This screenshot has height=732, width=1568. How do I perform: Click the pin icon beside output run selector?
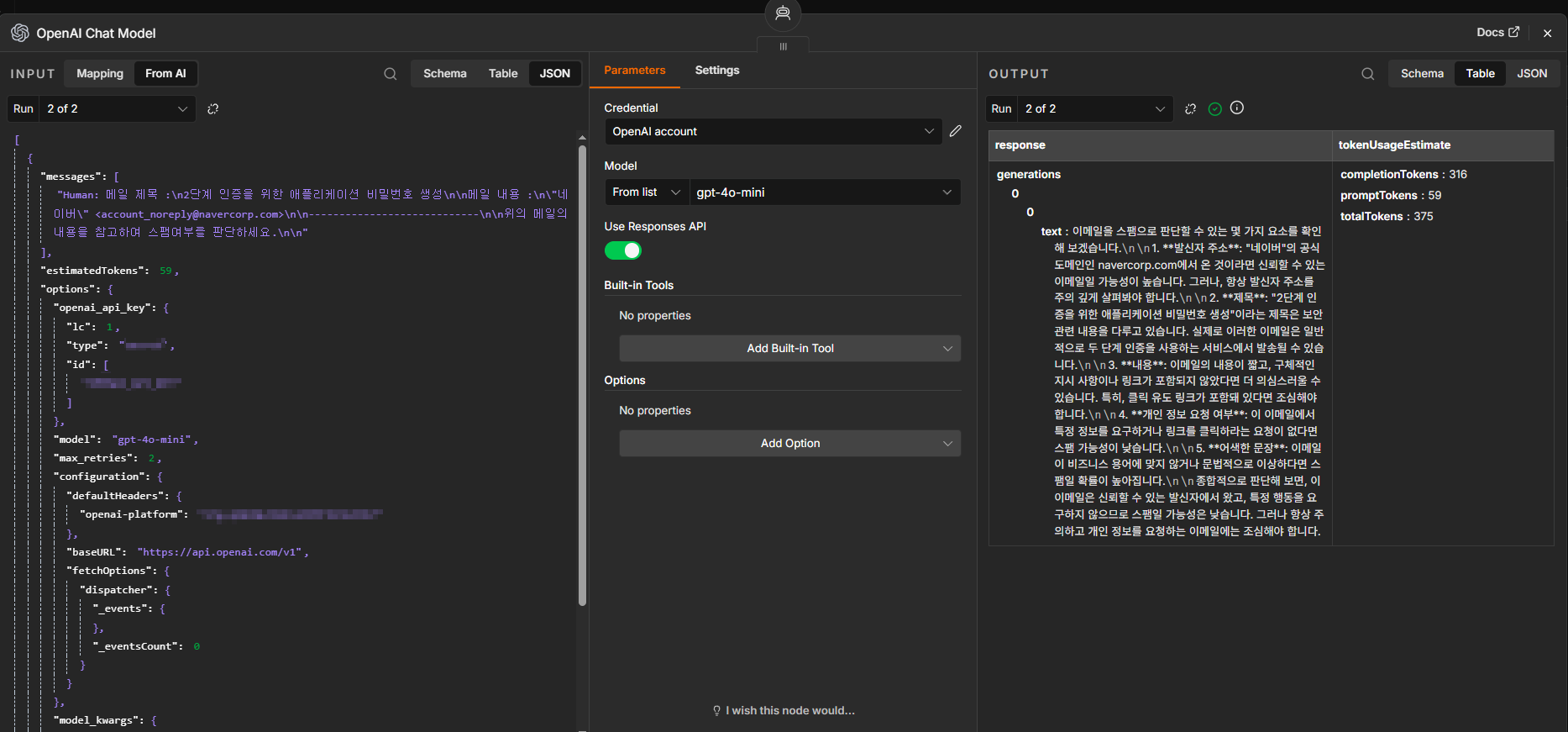pos(1191,109)
